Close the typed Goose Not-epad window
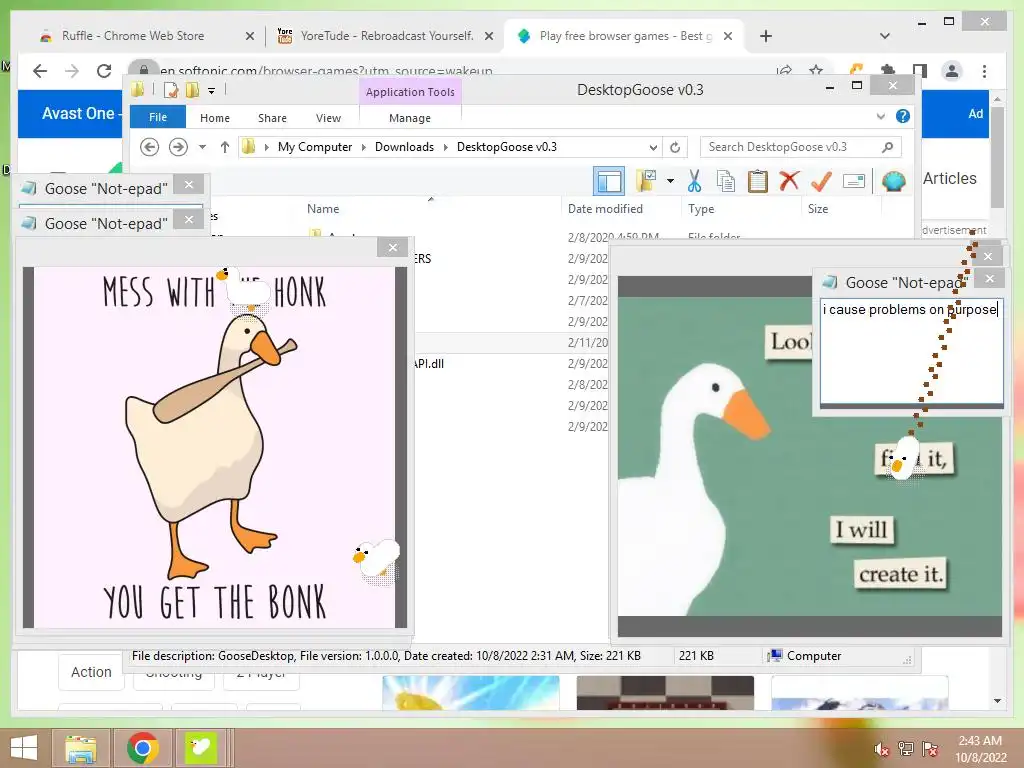 (x=989, y=280)
